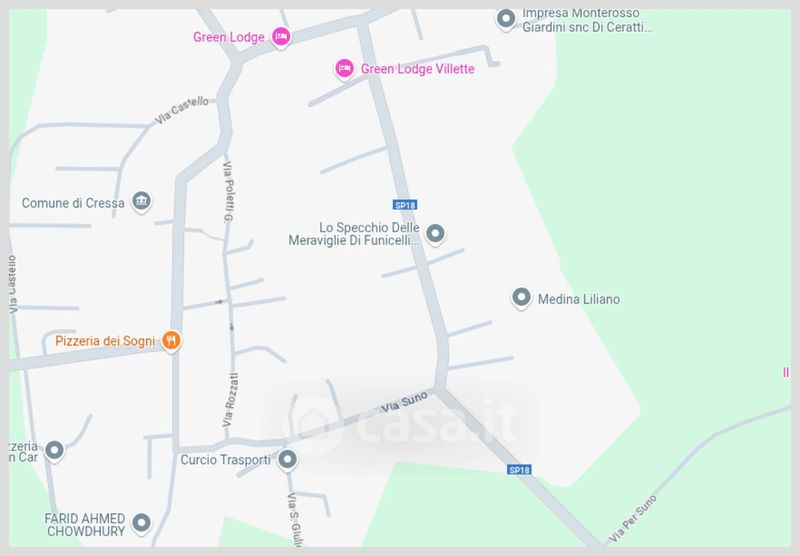Viewport: 800px width, 556px height.
Task: Click the Via Poletti G. street label
Action: coord(228,192)
